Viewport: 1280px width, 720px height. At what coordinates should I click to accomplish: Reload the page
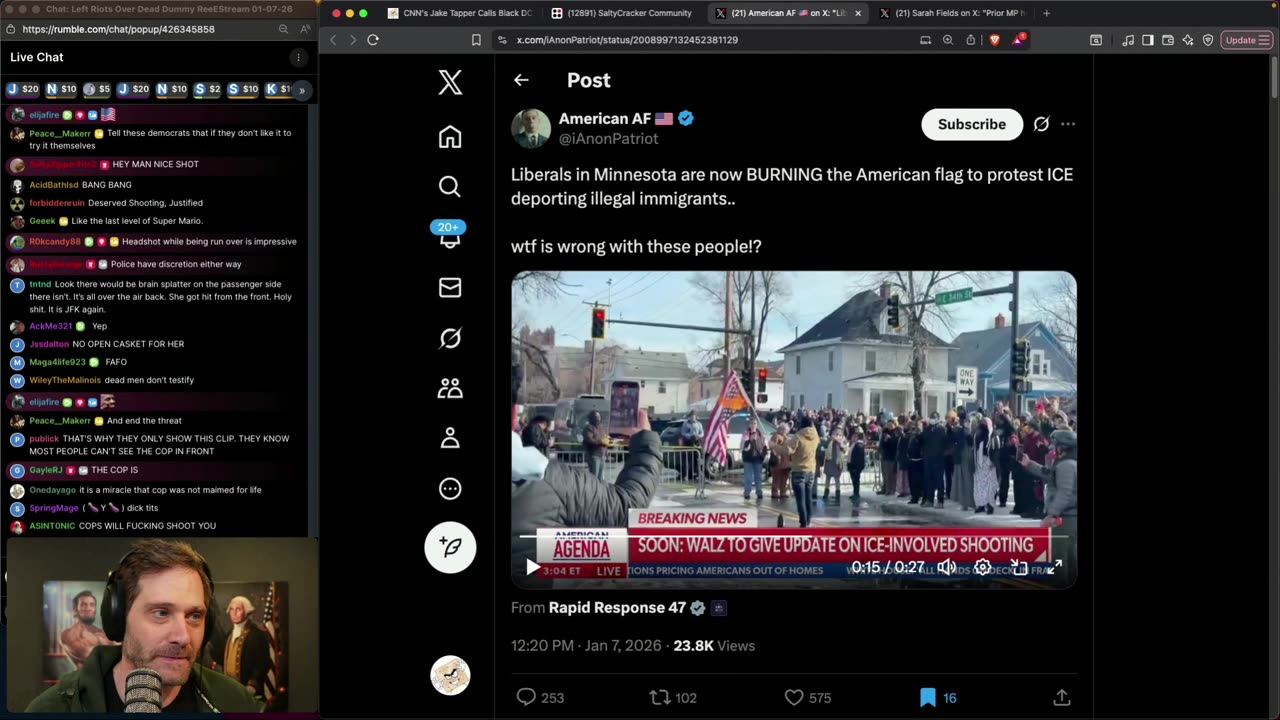pos(373,40)
